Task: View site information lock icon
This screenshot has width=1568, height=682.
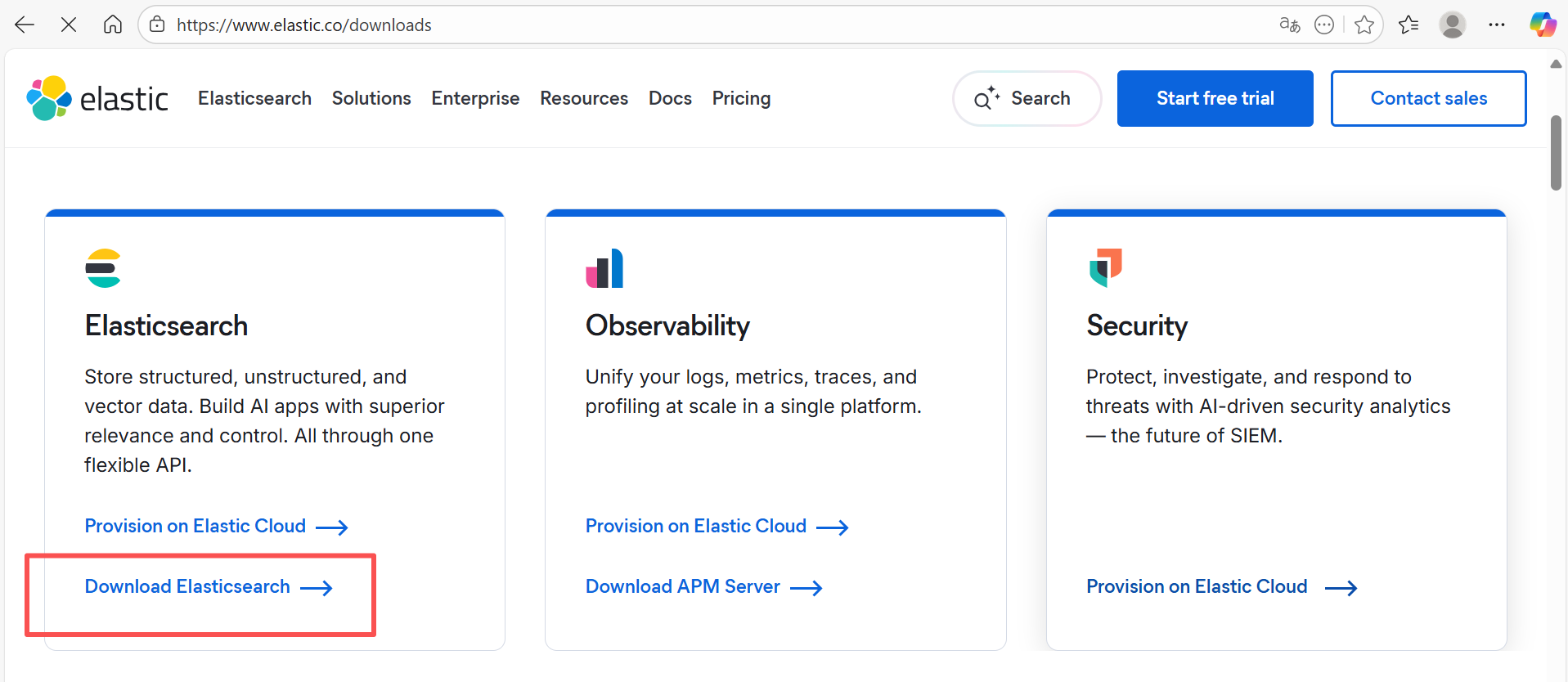Action: coord(157,25)
